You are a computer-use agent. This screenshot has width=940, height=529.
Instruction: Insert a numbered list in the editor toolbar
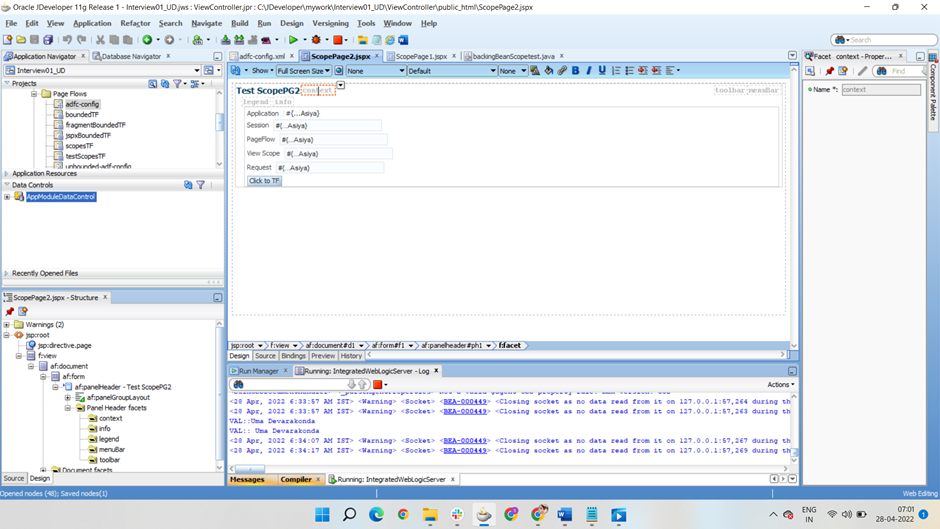coord(616,70)
